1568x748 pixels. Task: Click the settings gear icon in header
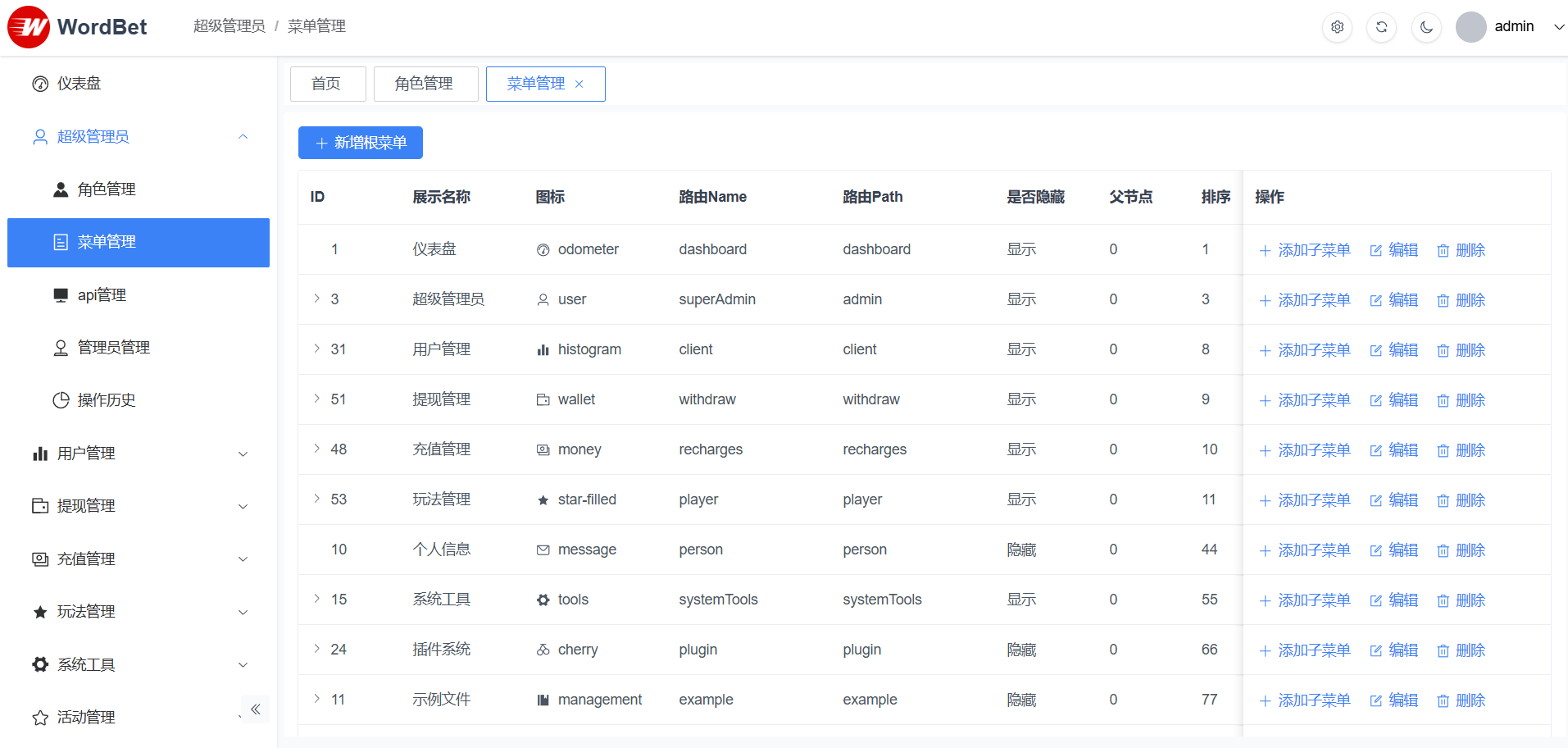pos(1337,27)
